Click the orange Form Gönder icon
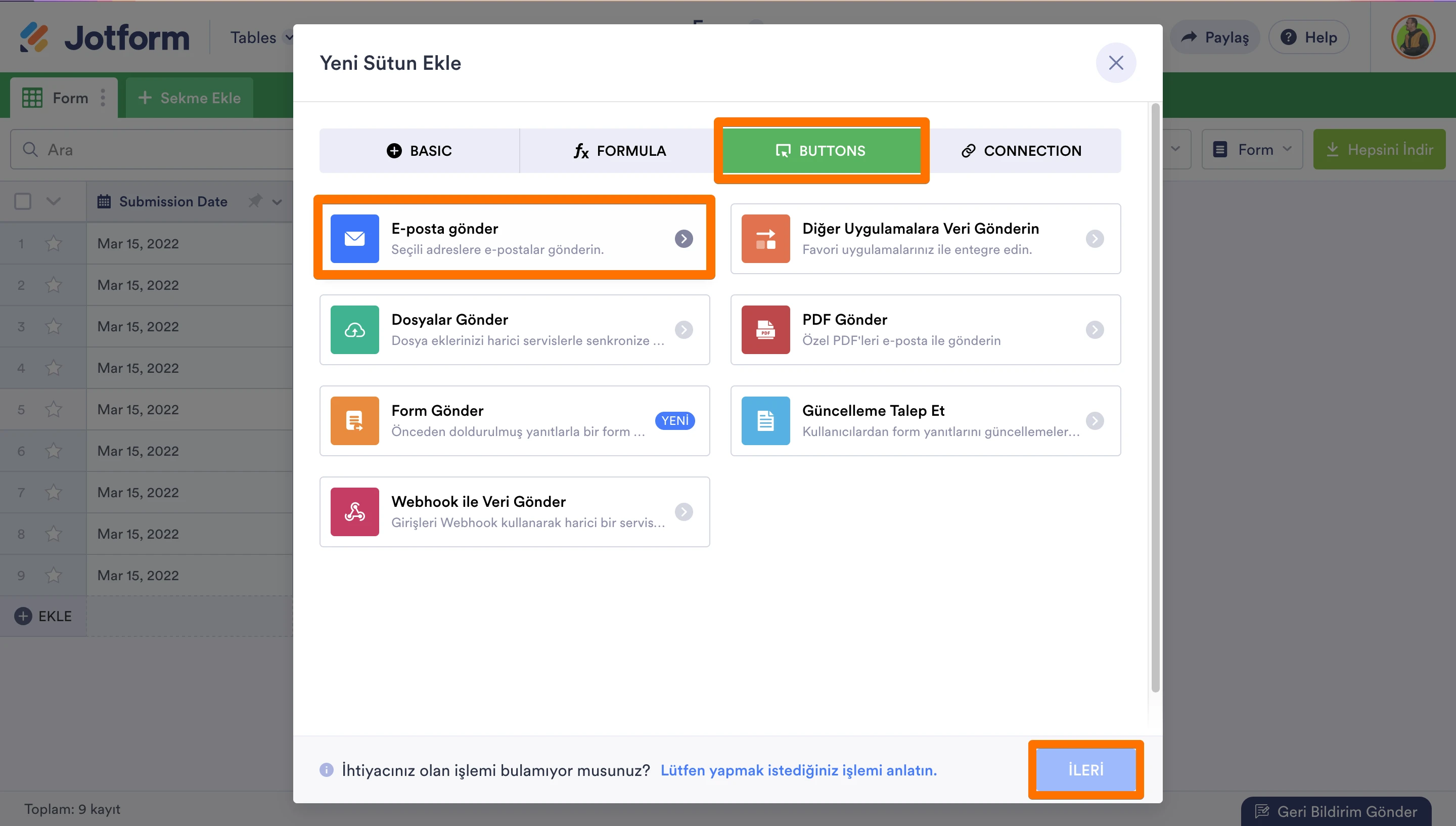 354,420
